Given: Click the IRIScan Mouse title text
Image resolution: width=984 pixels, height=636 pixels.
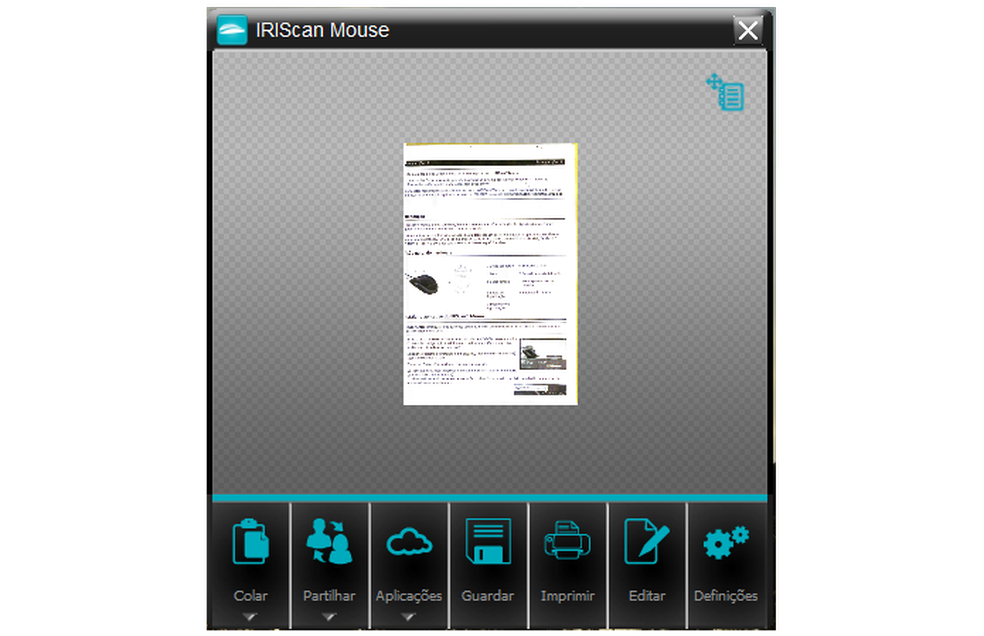Looking at the screenshot, I should 322,30.
